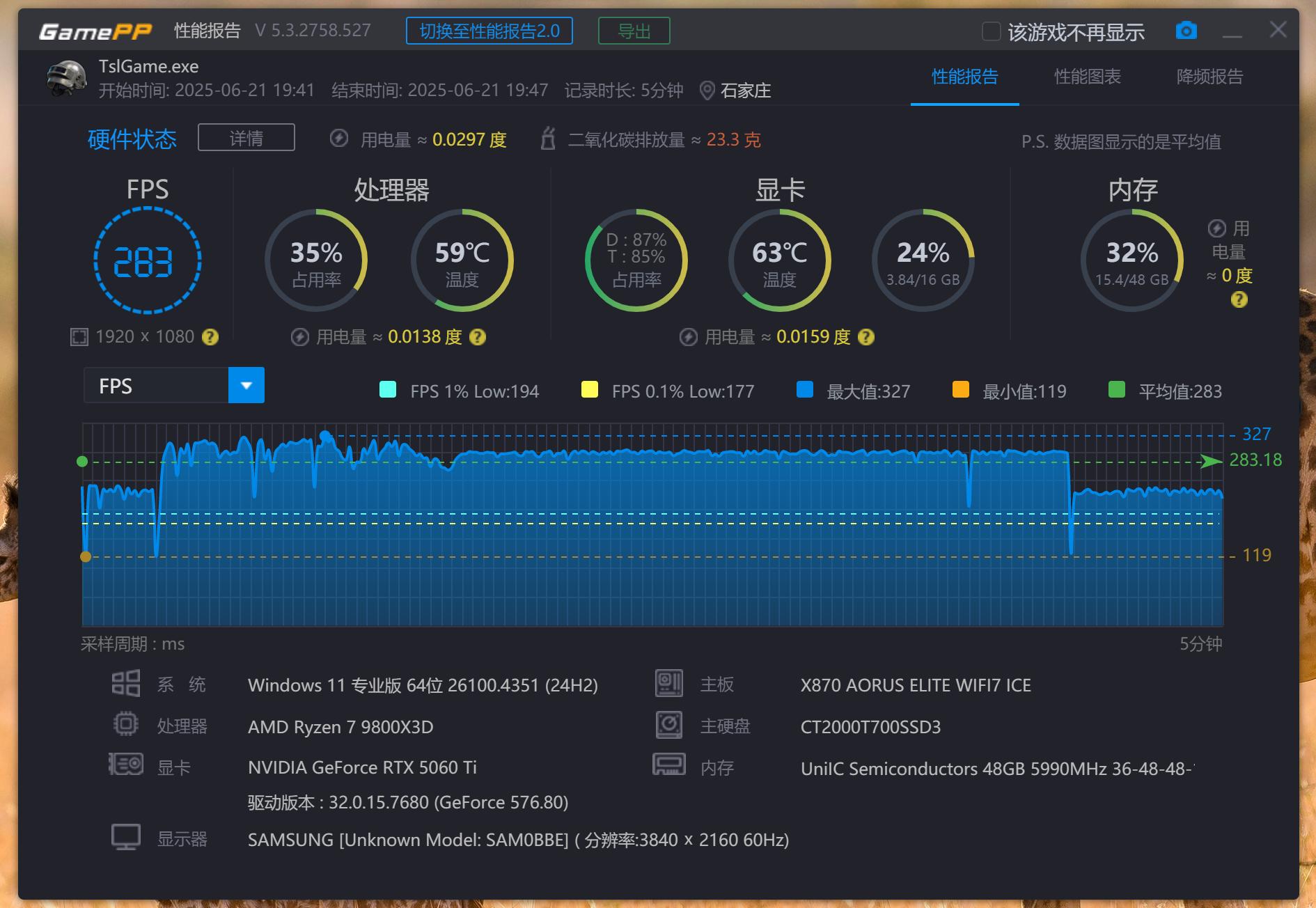This screenshot has height=908, width=1316.
Task: Click the help icon after 0.0159 度
Action: click(x=866, y=337)
